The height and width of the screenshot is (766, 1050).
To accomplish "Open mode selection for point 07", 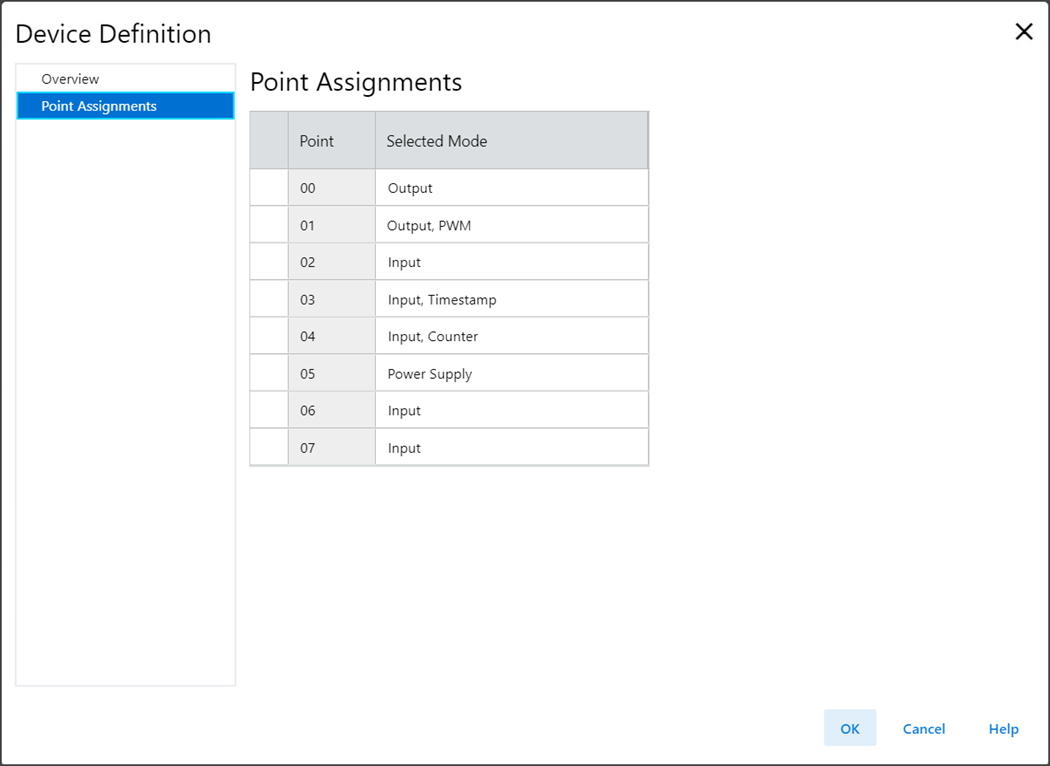I will click(510, 448).
